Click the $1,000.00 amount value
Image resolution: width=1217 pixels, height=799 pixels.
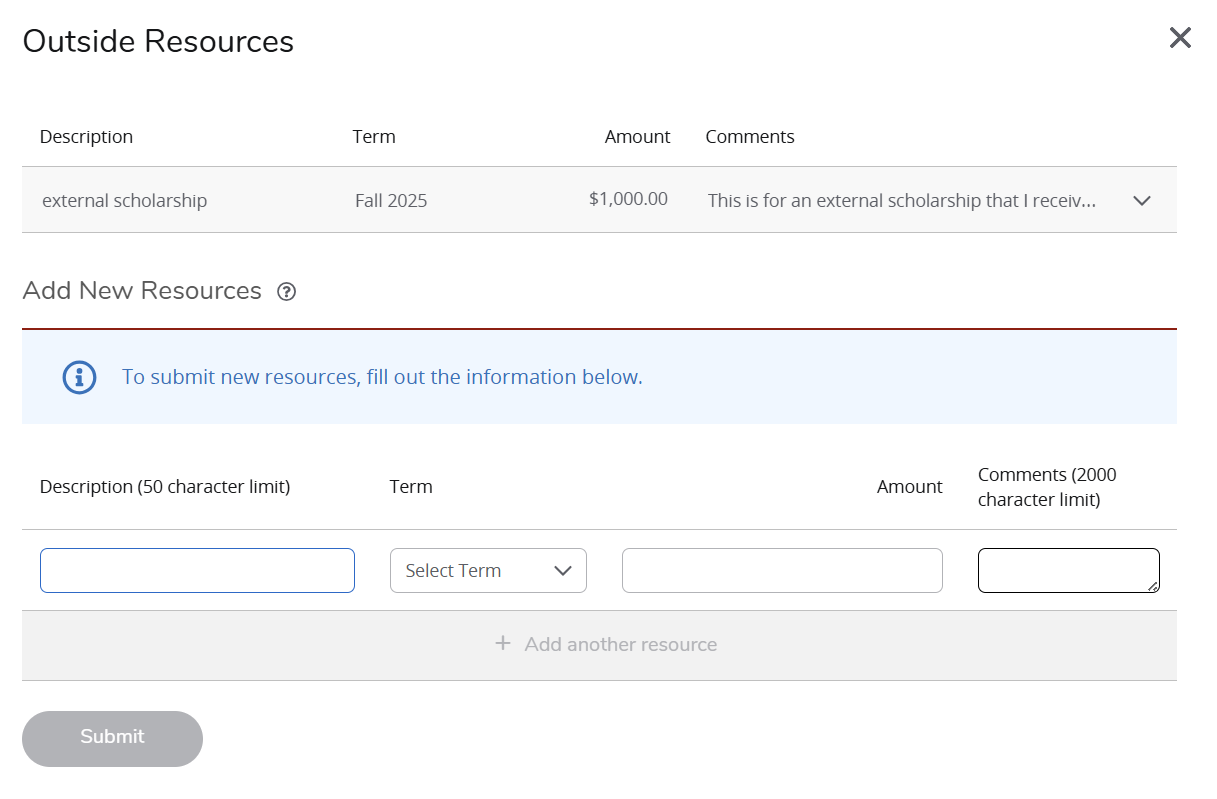[628, 199]
